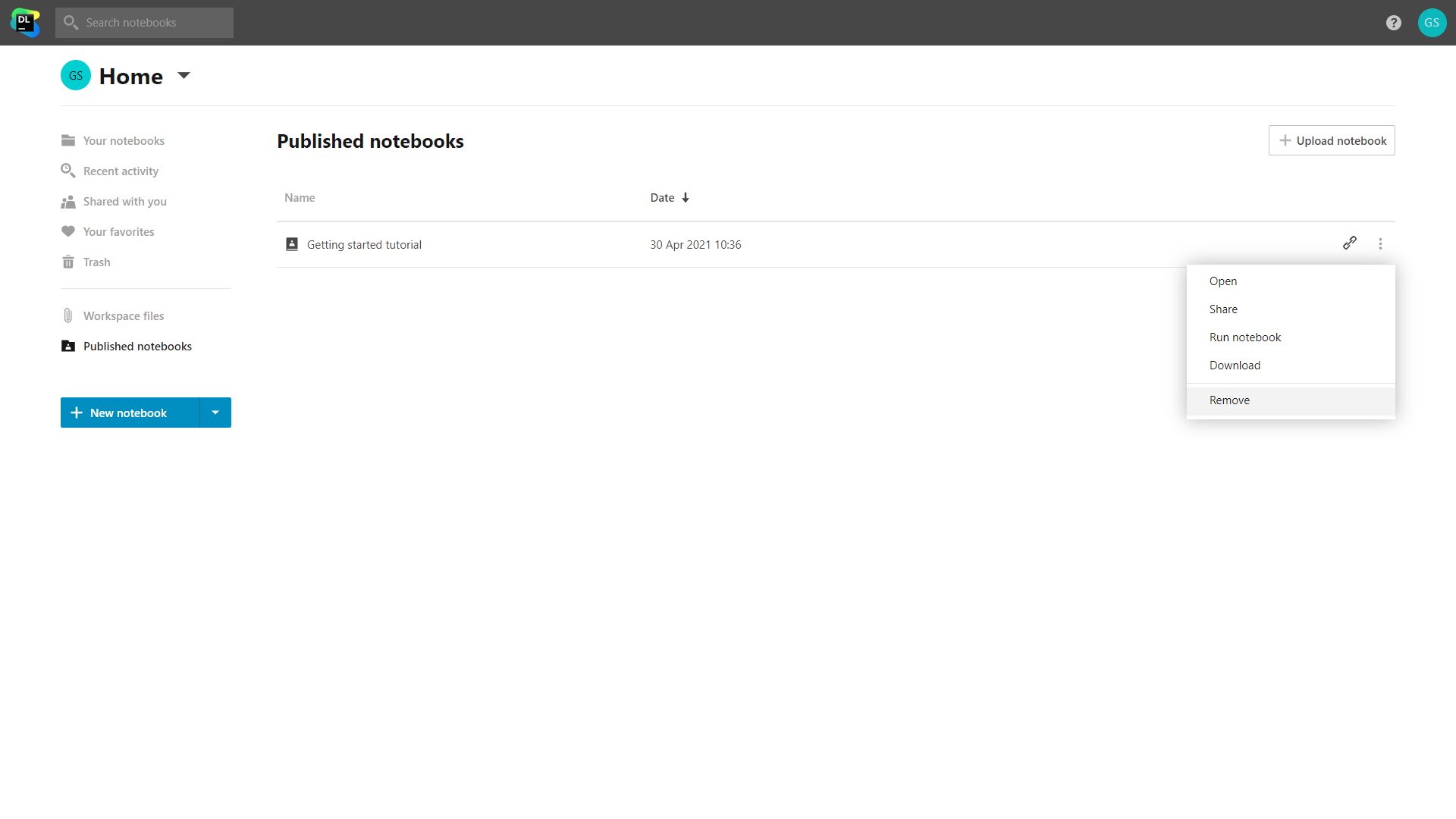Select Remove in the context menu
This screenshot has width=1456, height=819.
1291,400
